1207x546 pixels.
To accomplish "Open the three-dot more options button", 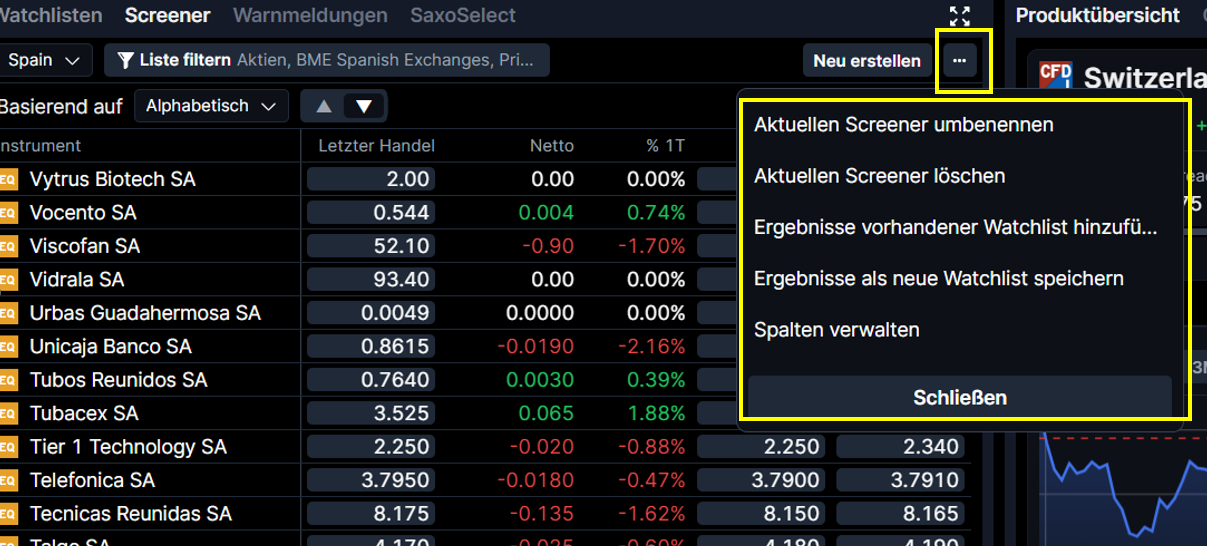I will point(960,61).
